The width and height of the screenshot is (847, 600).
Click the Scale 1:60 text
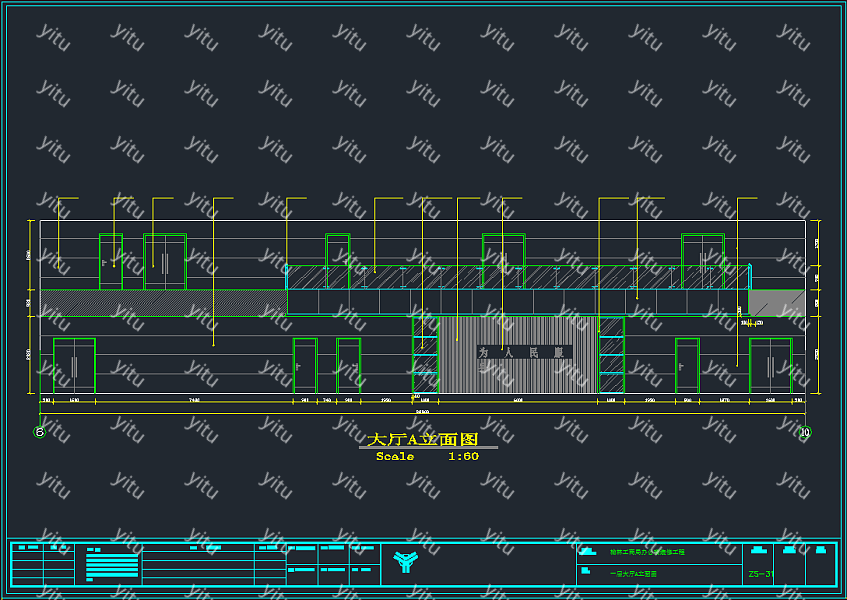tap(427, 457)
